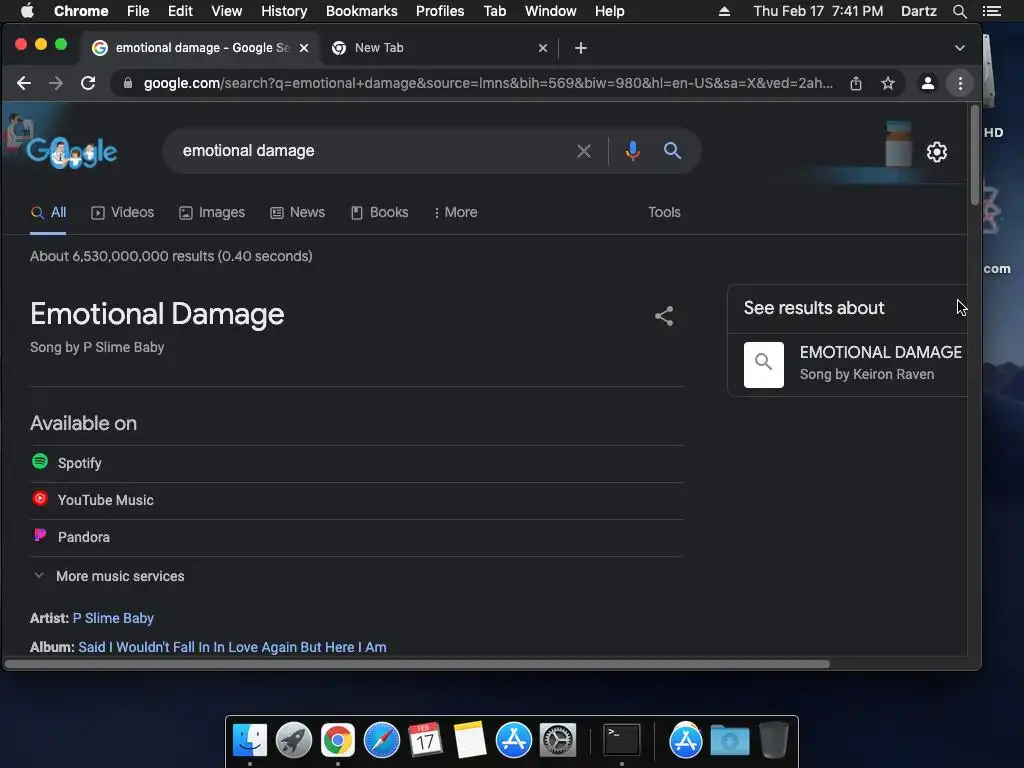Open the album Said I Wouldn't Fall link
The height and width of the screenshot is (768, 1024).
coord(232,647)
